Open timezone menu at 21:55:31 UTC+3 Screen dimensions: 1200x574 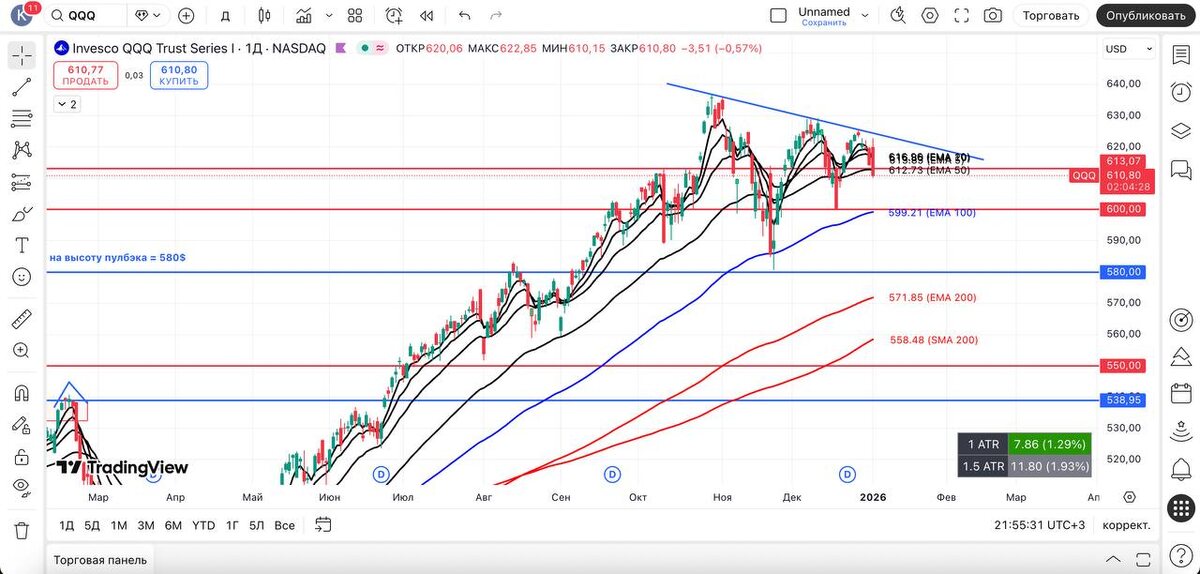[1039, 525]
